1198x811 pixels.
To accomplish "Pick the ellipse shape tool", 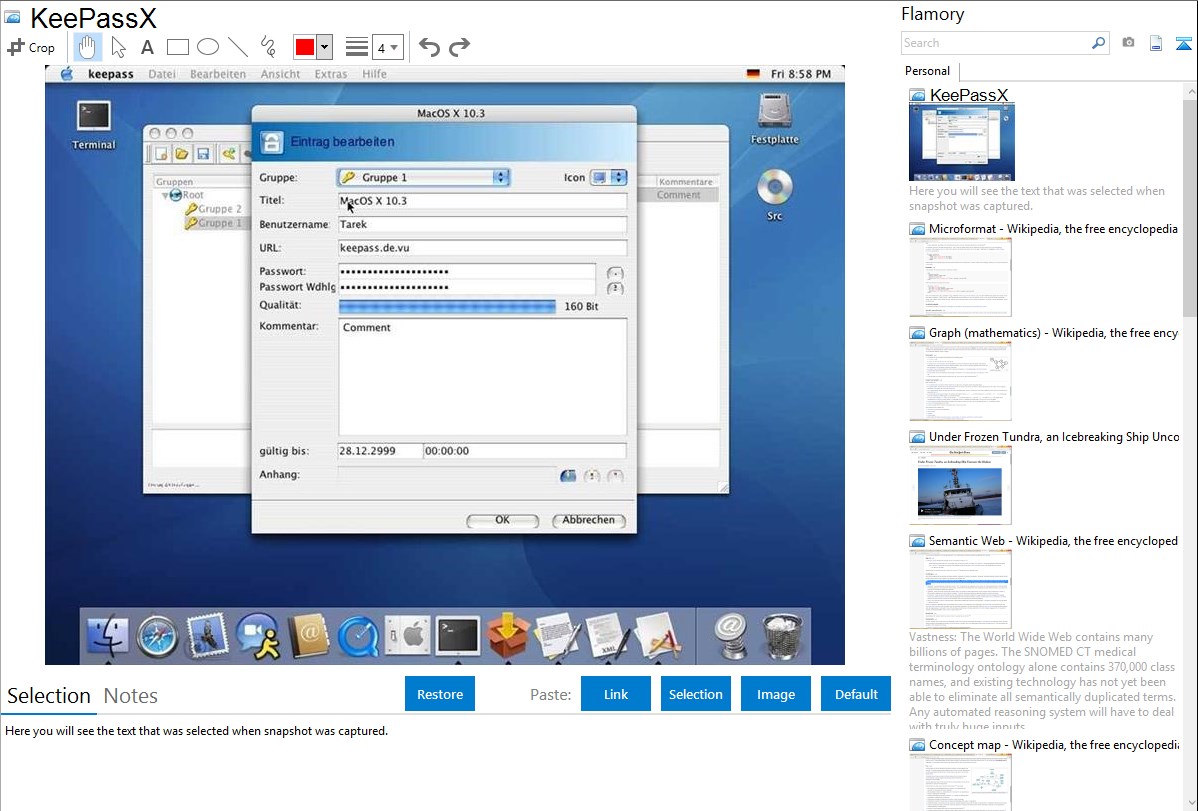I will tap(208, 47).
